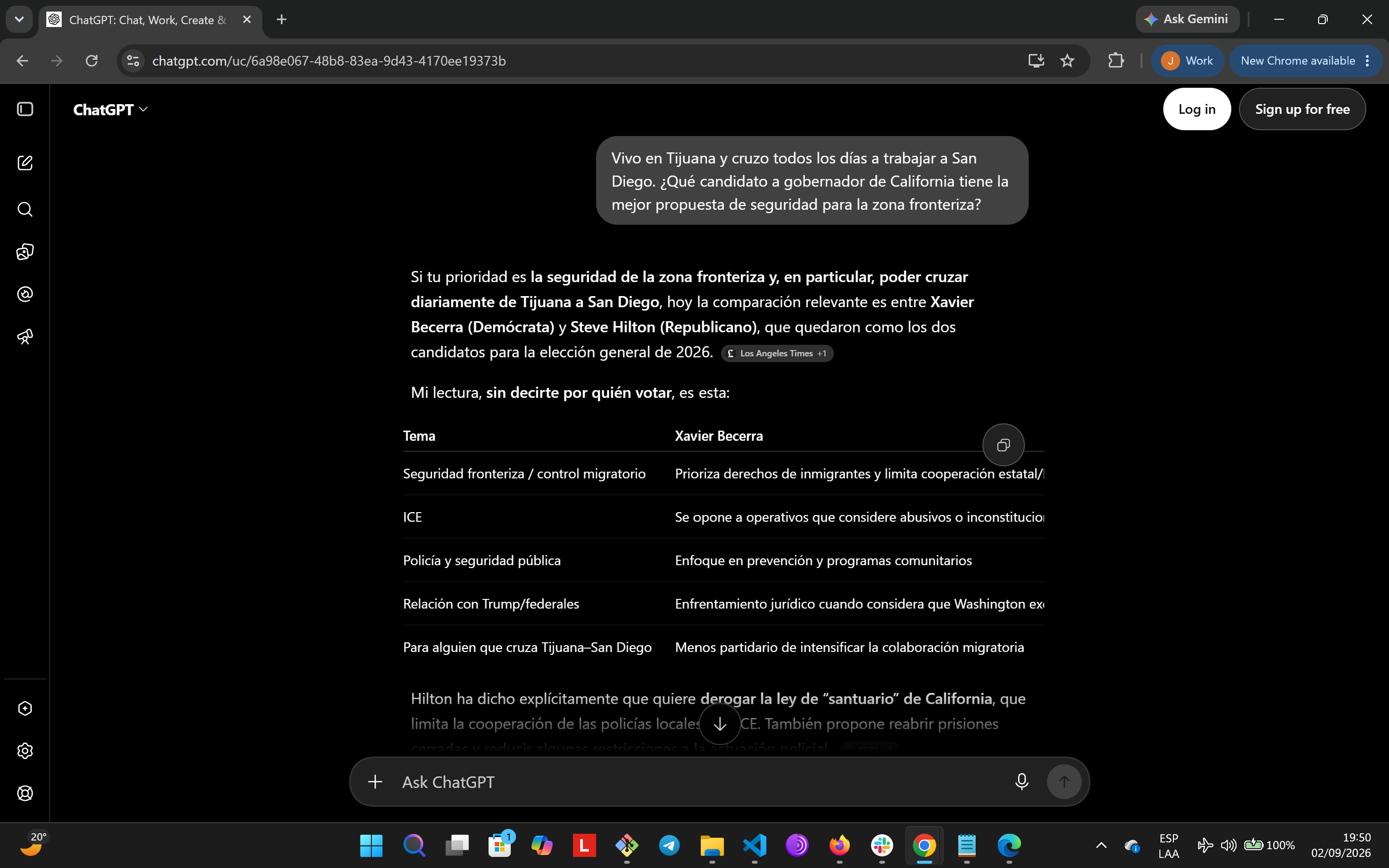Open the Work profile button in Chrome

tap(1187, 61)
